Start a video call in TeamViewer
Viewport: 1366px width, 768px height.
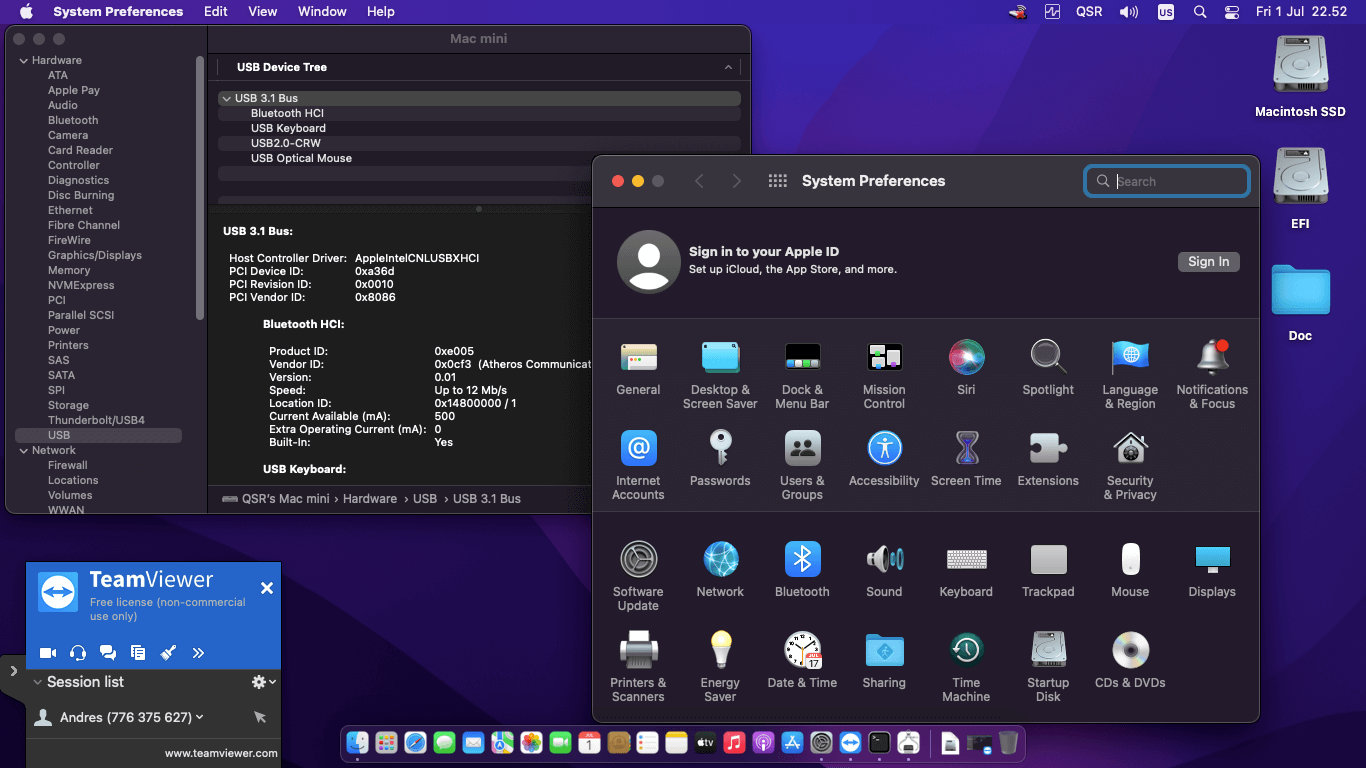47,652
